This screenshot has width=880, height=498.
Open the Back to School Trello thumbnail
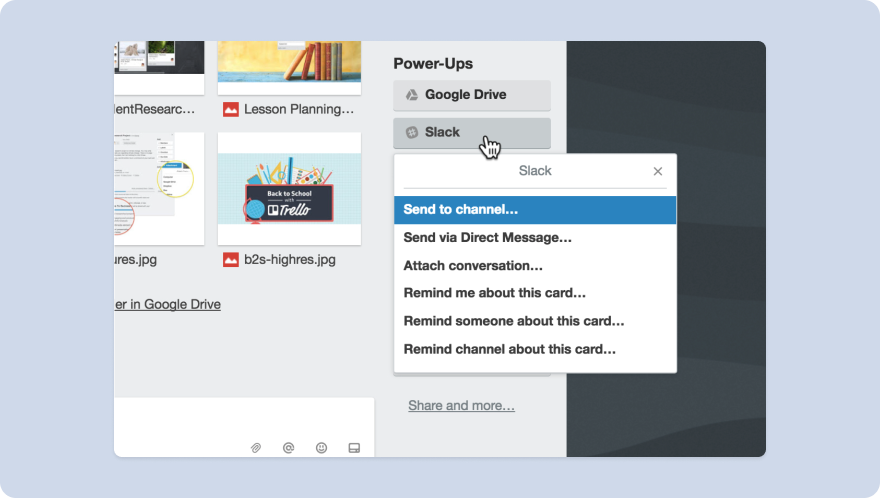click(289, 189)
